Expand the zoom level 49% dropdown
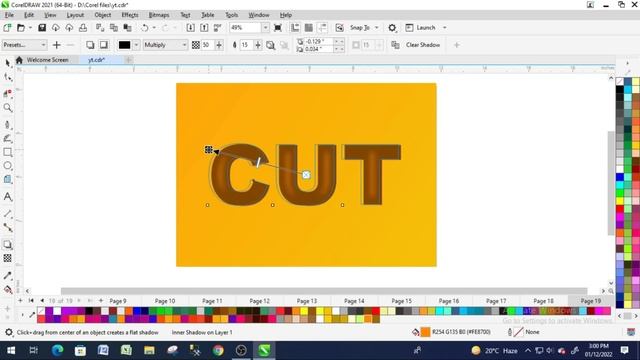This screenshot has height=360, width=640. pyautogui.click(x=265, y=28)
